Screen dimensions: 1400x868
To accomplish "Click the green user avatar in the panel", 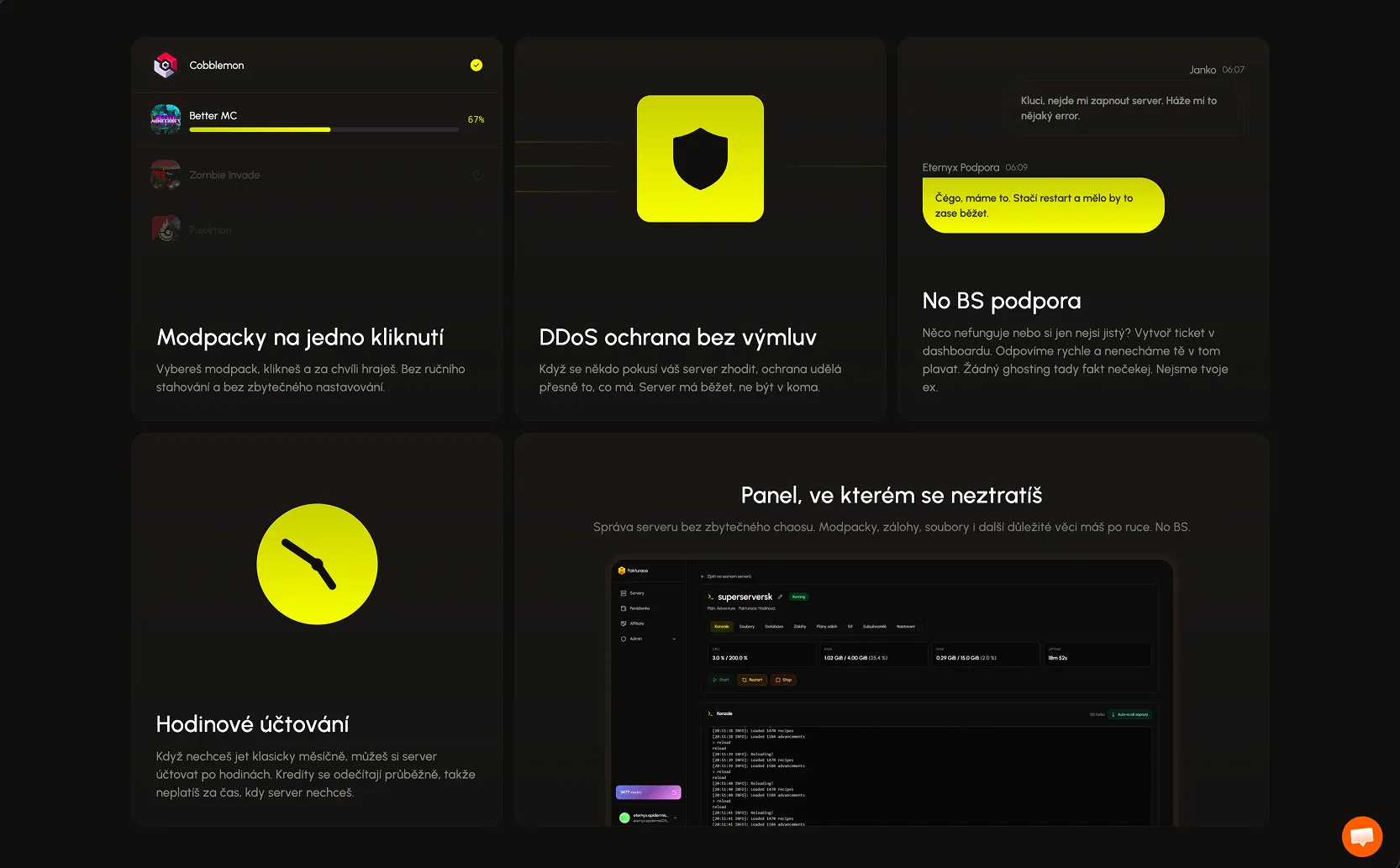I will pos(624,818).
